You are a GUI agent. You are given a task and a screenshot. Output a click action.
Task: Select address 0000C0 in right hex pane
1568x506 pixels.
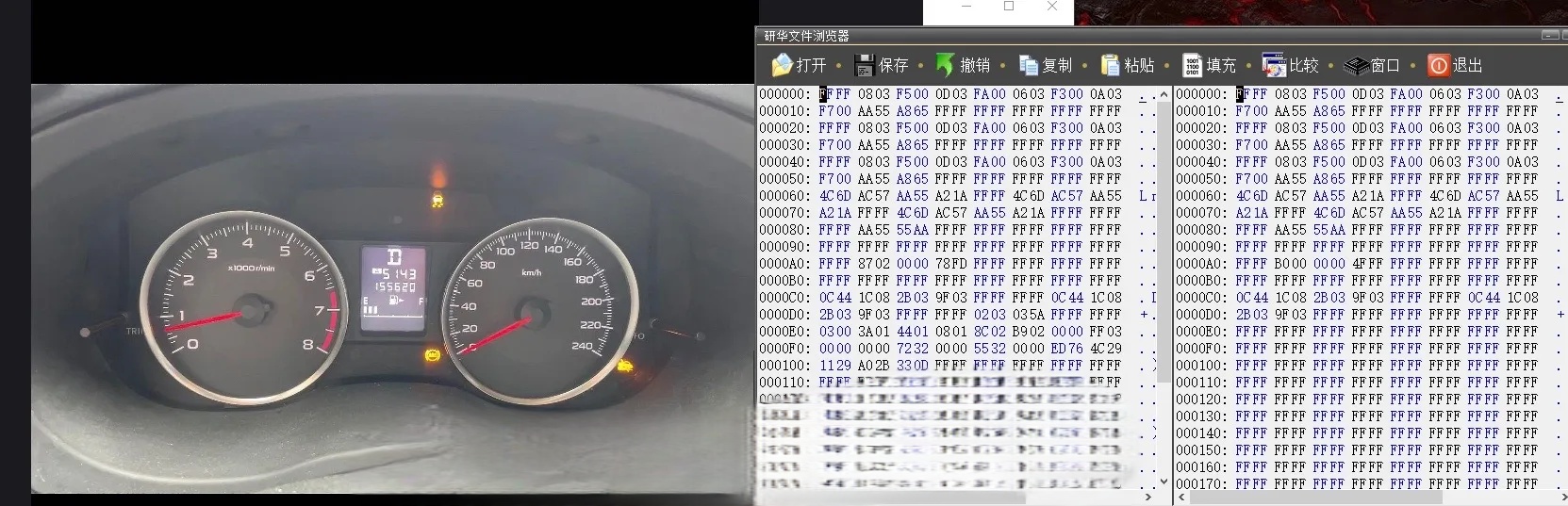tap(1201, 298)
